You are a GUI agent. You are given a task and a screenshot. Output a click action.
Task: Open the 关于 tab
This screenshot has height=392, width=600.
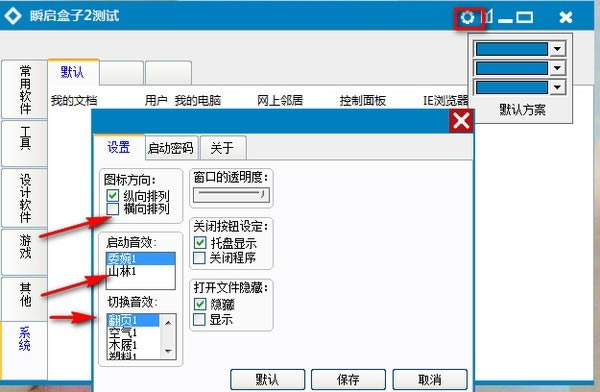click(x=222, y=148)
